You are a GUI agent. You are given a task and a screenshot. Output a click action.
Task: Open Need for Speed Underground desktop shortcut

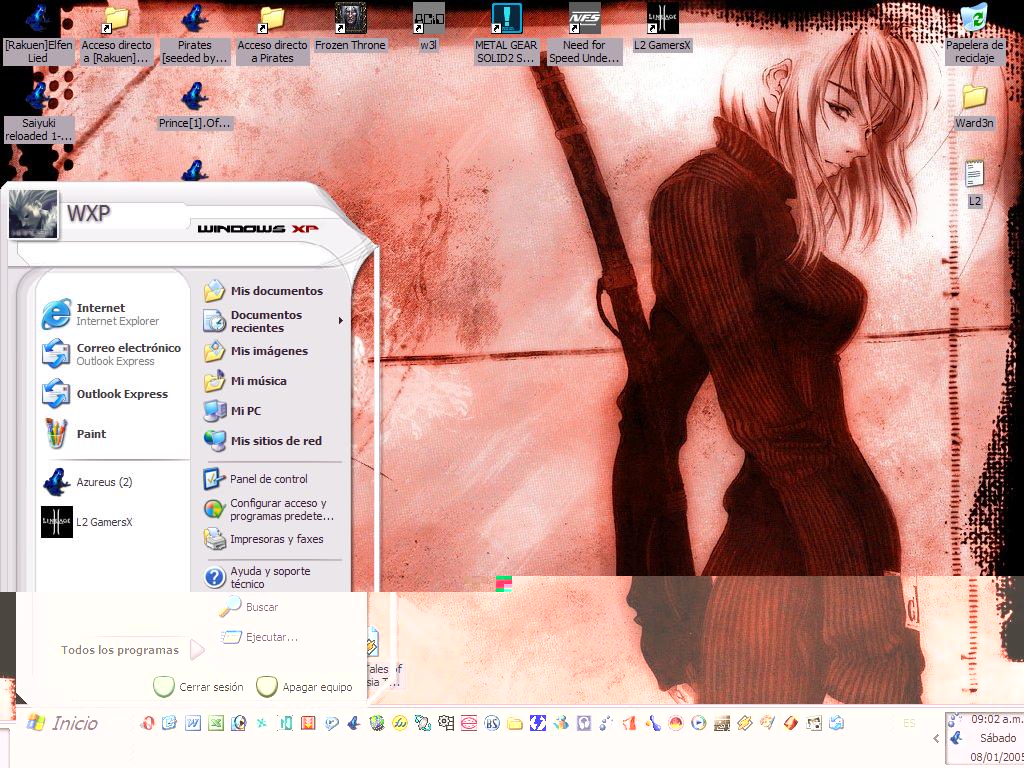tap(584, 33)
